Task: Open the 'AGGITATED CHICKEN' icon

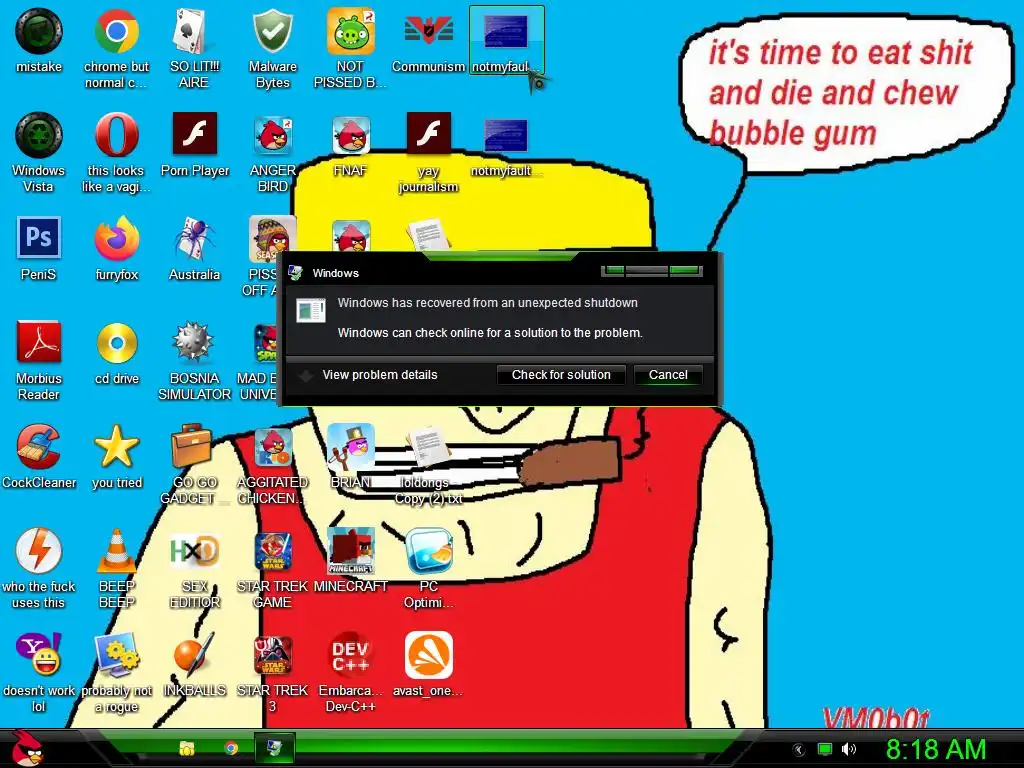Action: click(x=272, y=464)
